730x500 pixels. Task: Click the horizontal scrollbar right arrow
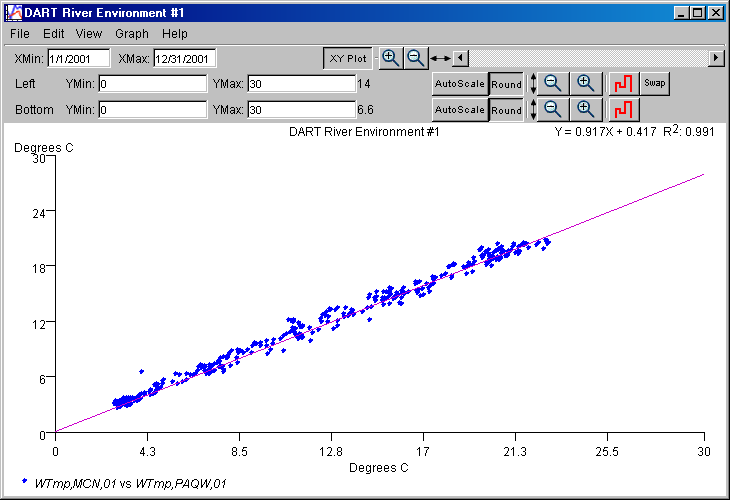click(x=716, y=58)
